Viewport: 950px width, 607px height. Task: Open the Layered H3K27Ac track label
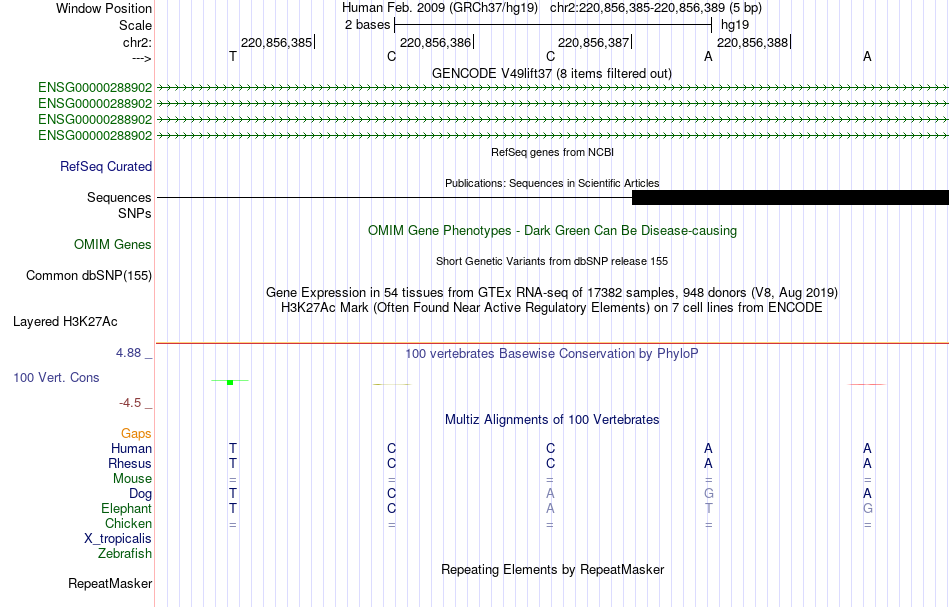(x=65, y=321)
